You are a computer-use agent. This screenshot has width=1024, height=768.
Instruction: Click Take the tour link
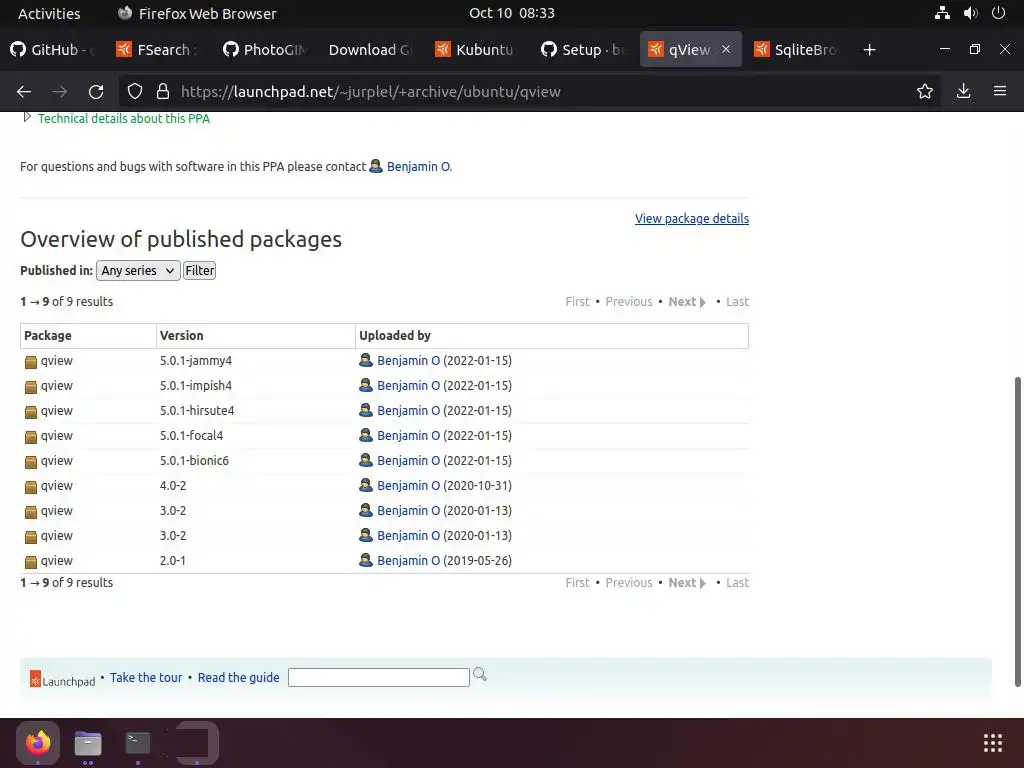146,677
